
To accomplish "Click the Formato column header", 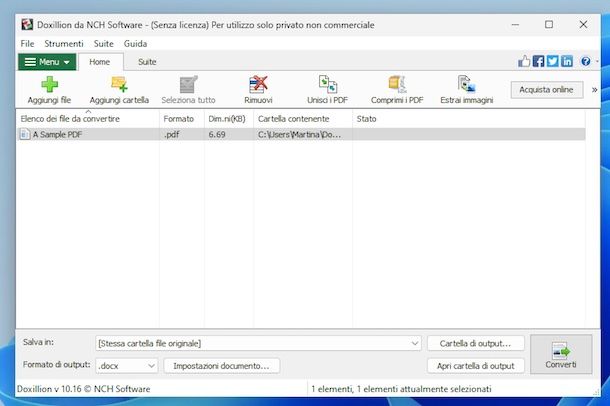I will pyautogui.click(x=182, y=119).
